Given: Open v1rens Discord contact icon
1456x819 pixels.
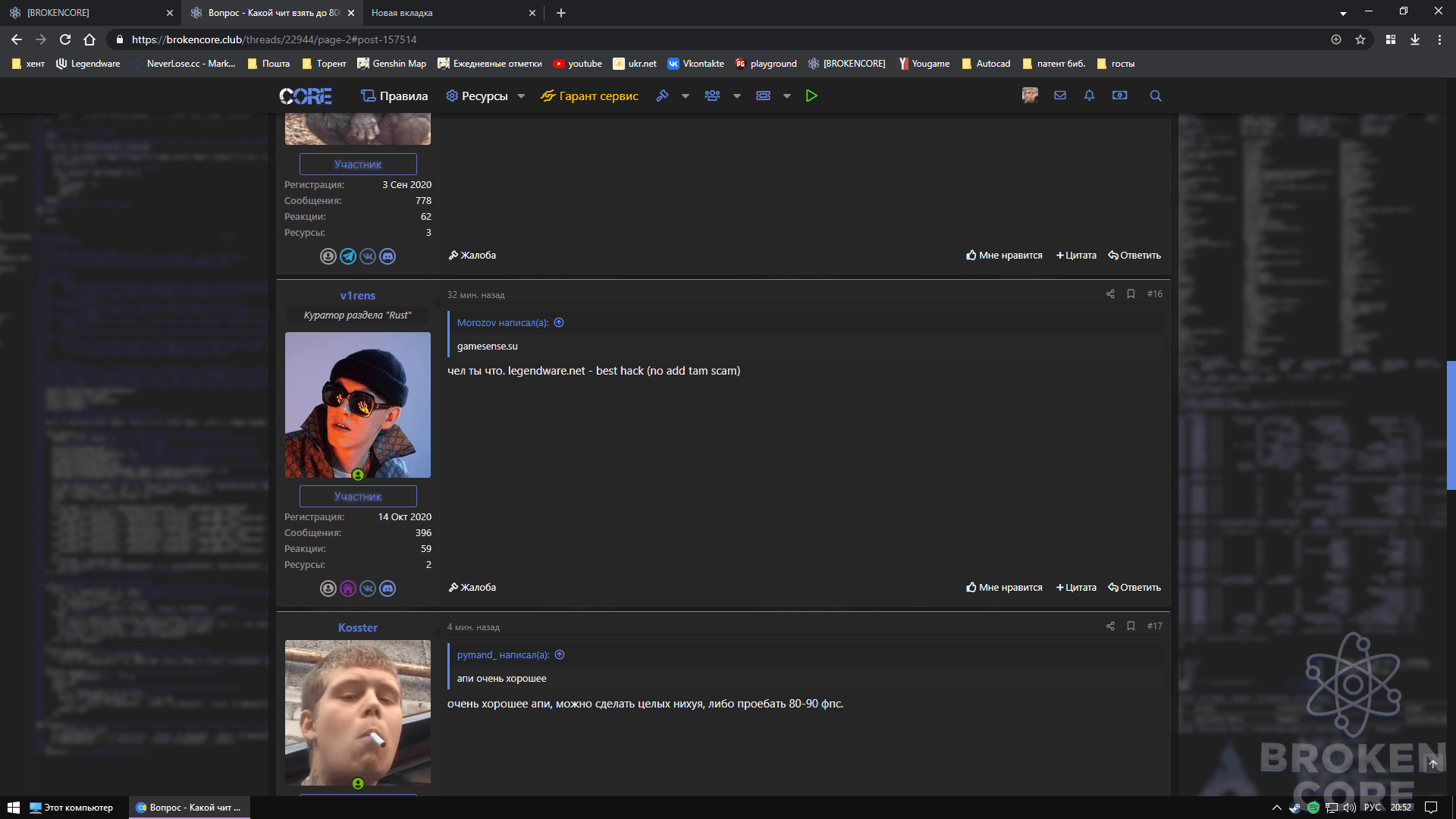Looking at the screenshot, I should (x=388, y=588).
